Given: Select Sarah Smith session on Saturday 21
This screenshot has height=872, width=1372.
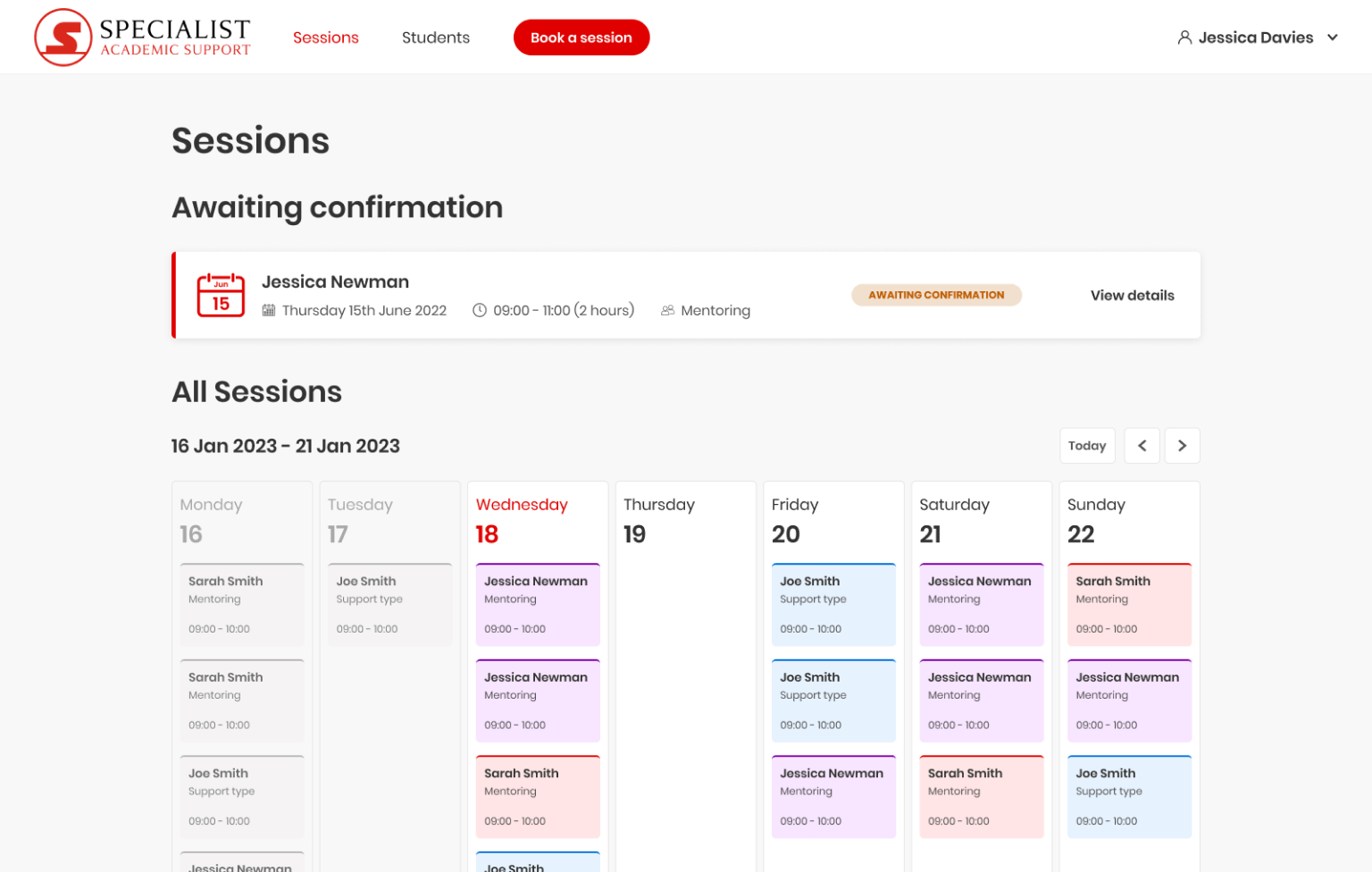Looking at the screenshot, I should [x=981, y=797].
